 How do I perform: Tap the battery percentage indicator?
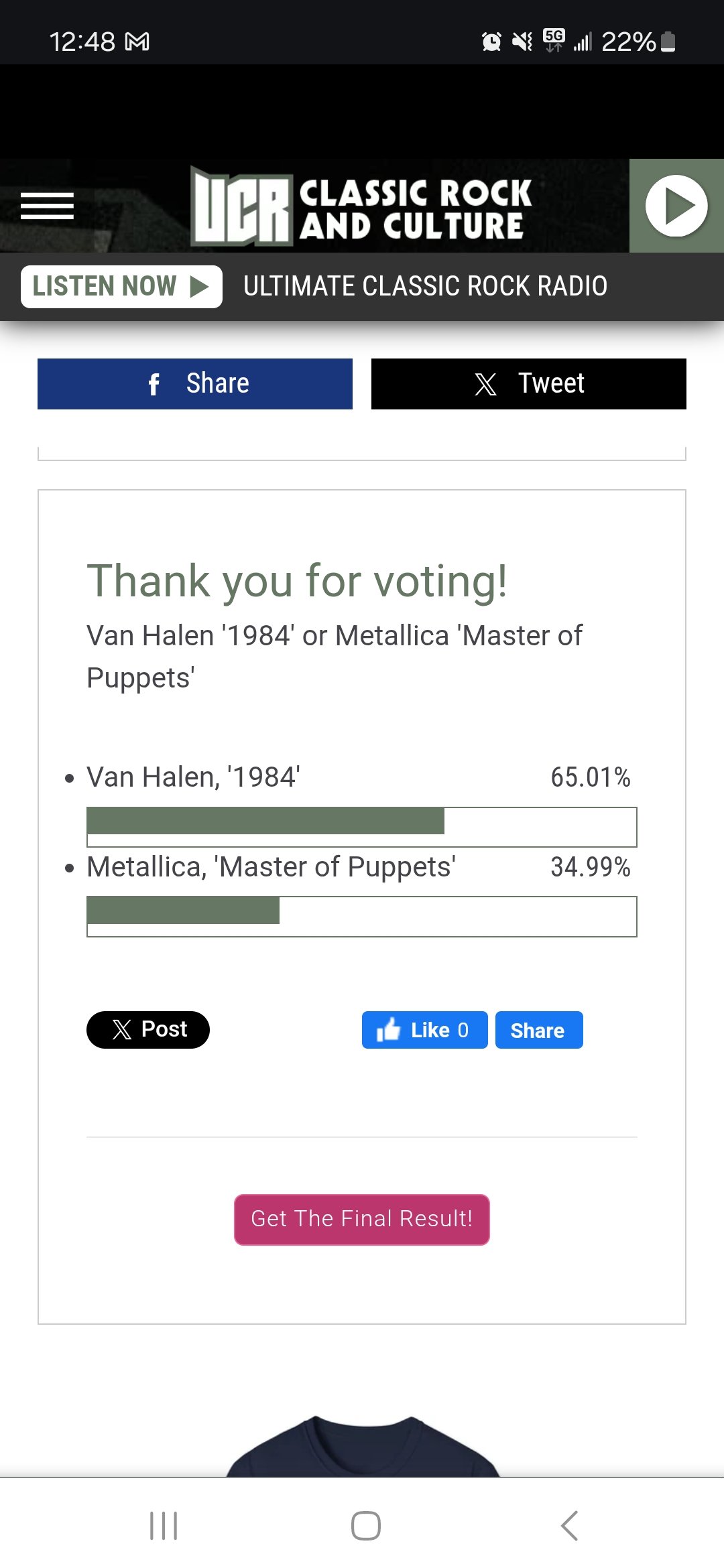click(637, 42)
